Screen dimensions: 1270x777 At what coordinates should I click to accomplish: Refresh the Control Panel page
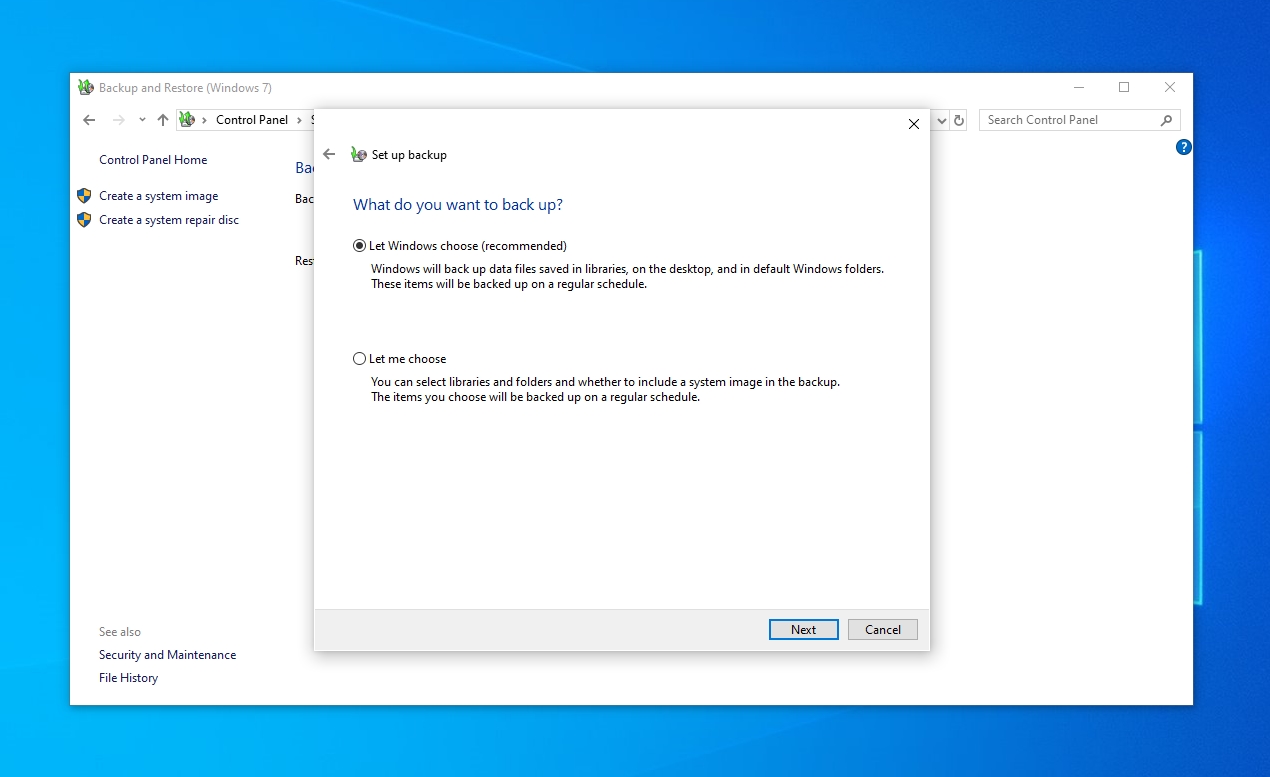tap(959, 120)
